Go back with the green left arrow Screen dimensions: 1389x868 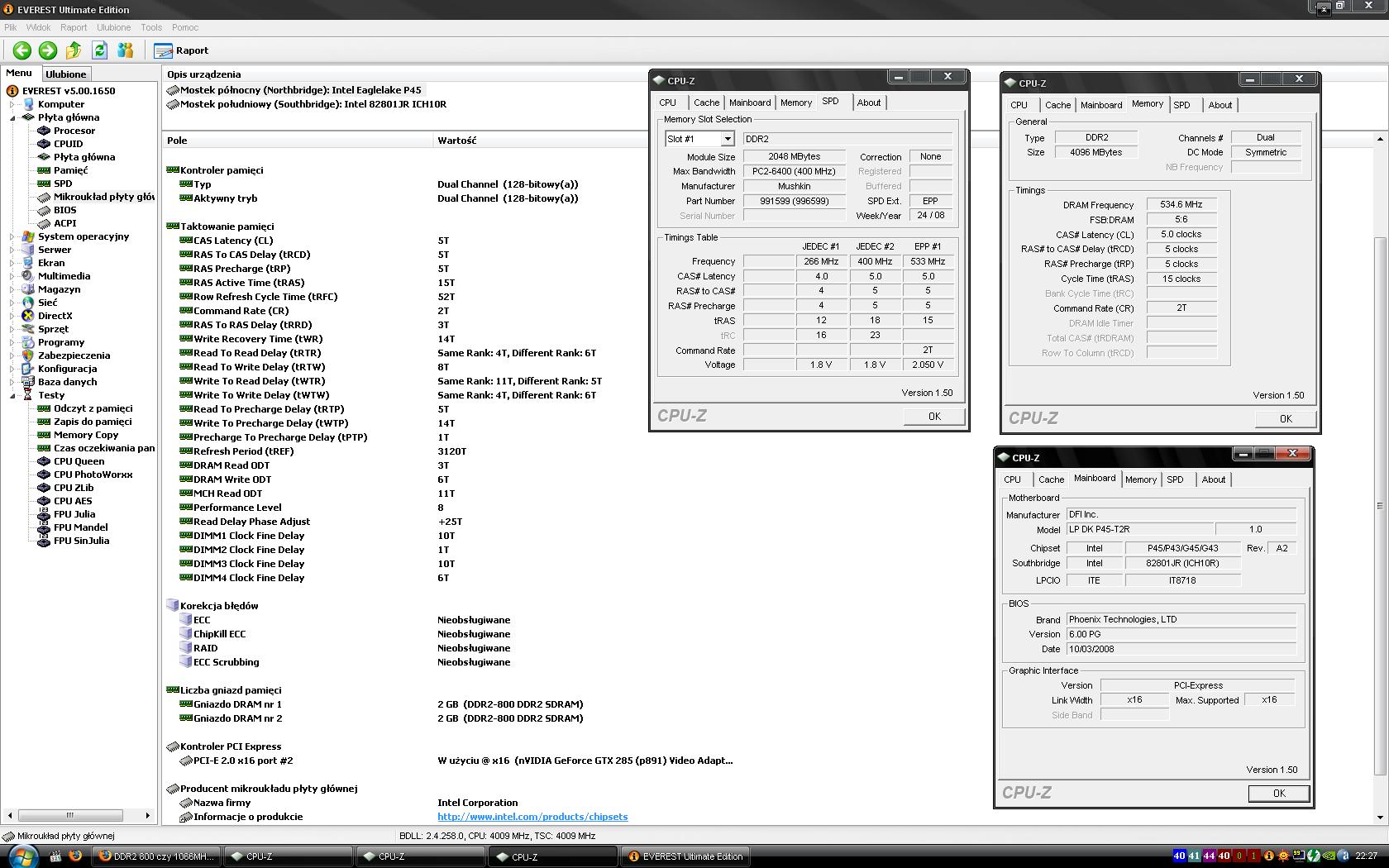pos(22,50)
